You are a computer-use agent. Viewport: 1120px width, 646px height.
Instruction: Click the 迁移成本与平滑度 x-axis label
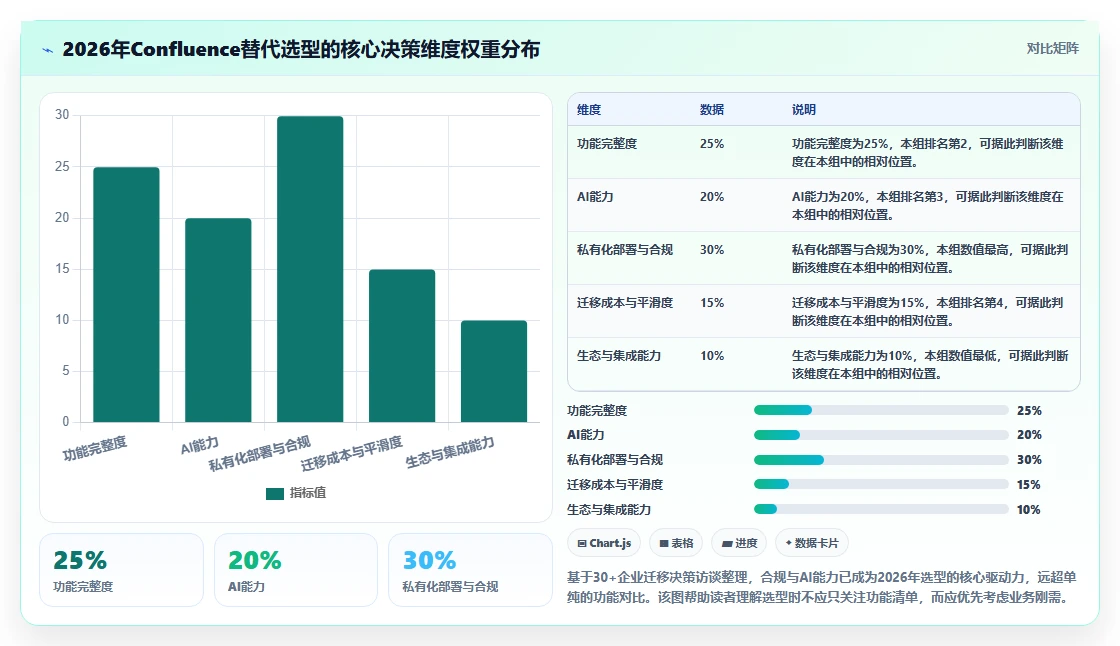[352, 453]
